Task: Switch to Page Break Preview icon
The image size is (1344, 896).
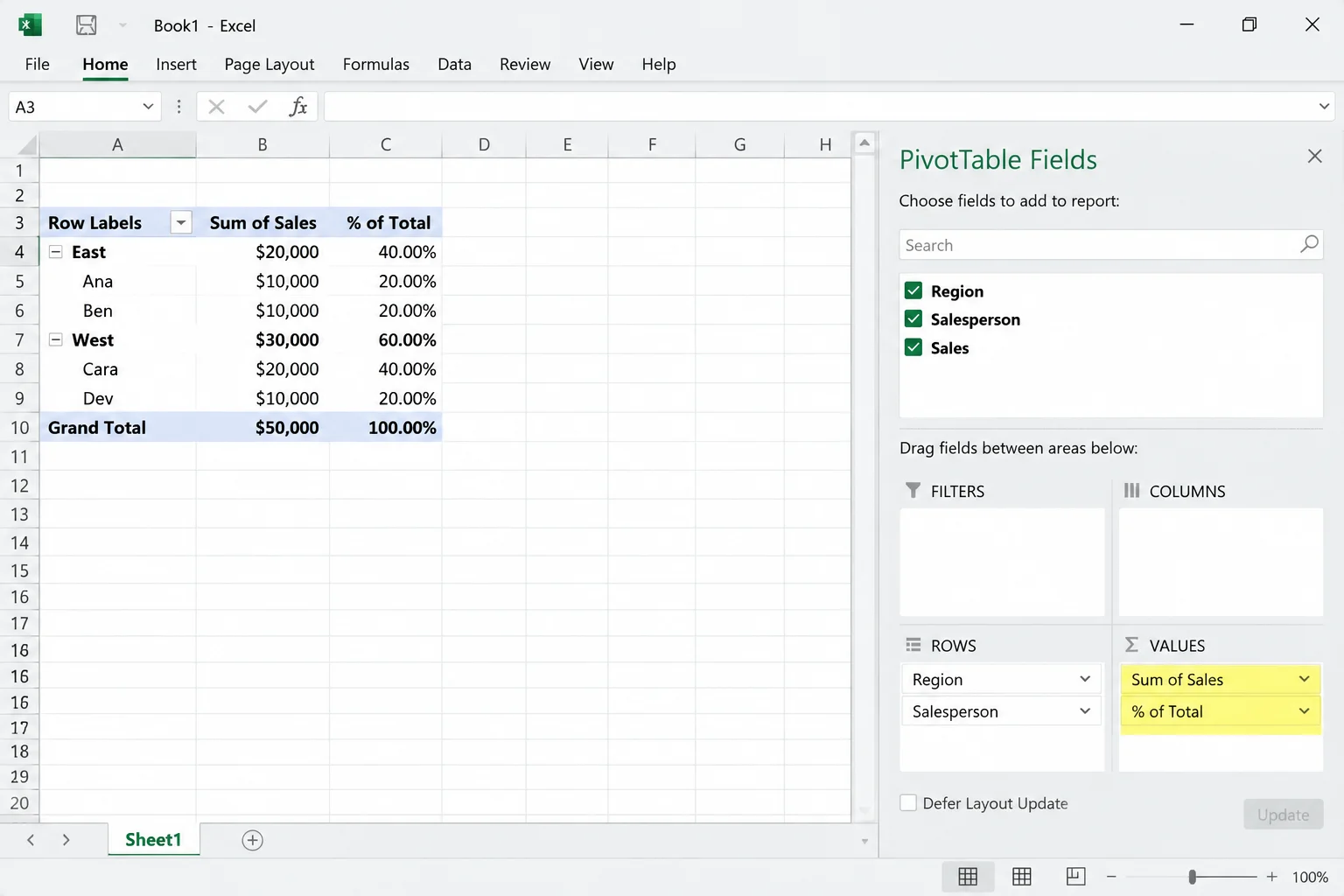Action: coord(1075,877)
